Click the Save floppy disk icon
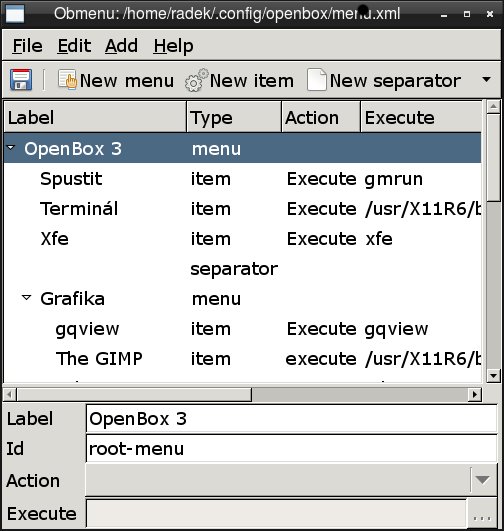The height and width of the screenshot is (531, 504). (x=21, y=80)
